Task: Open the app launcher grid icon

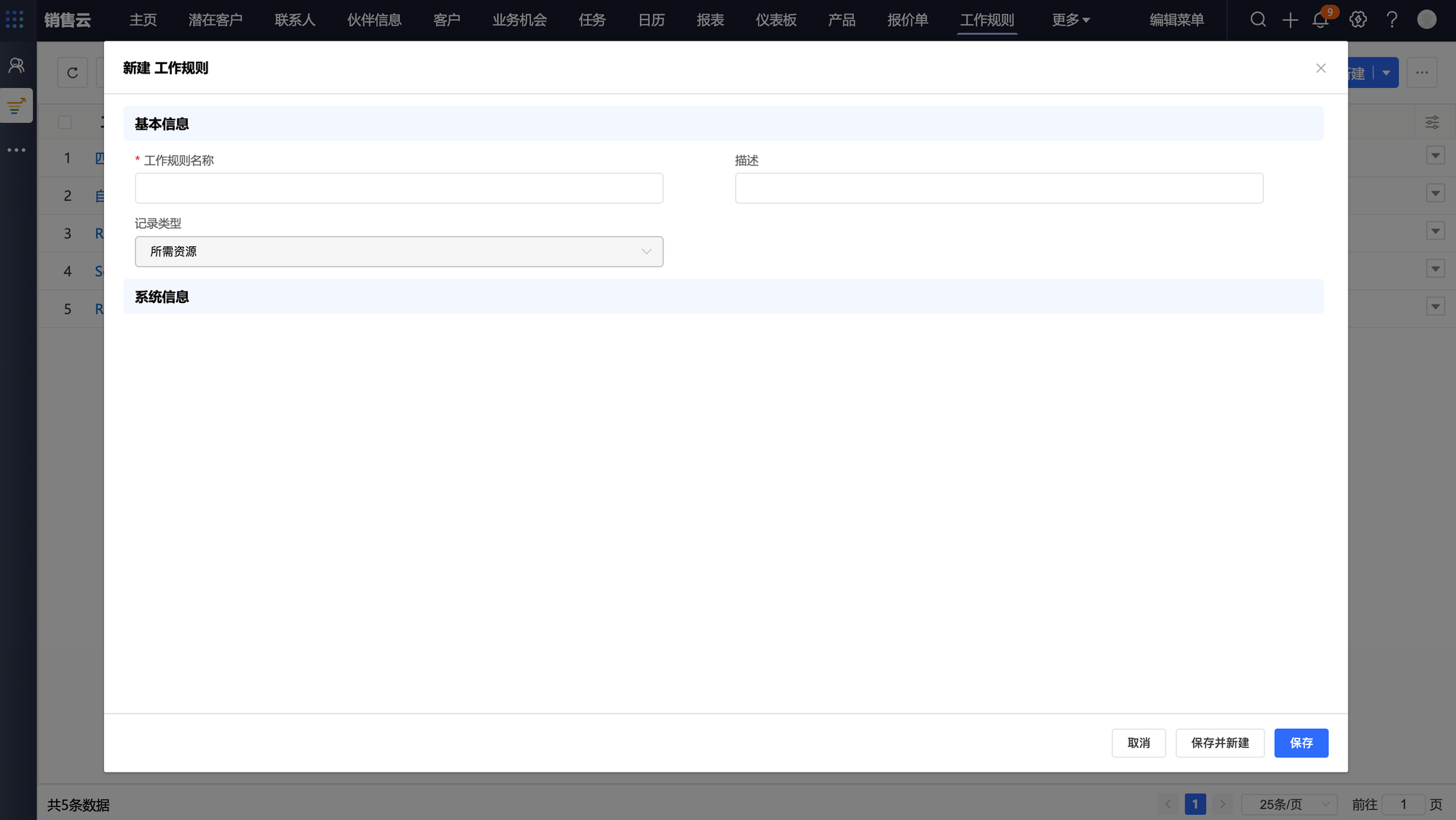Action: point(15,20)
